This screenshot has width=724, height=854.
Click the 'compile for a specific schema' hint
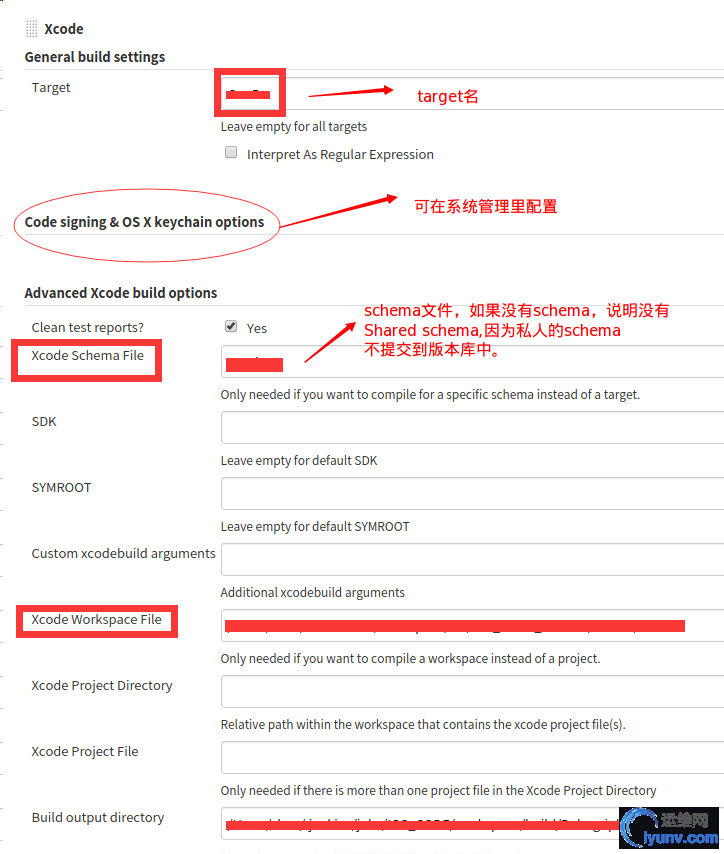point(430,395)
